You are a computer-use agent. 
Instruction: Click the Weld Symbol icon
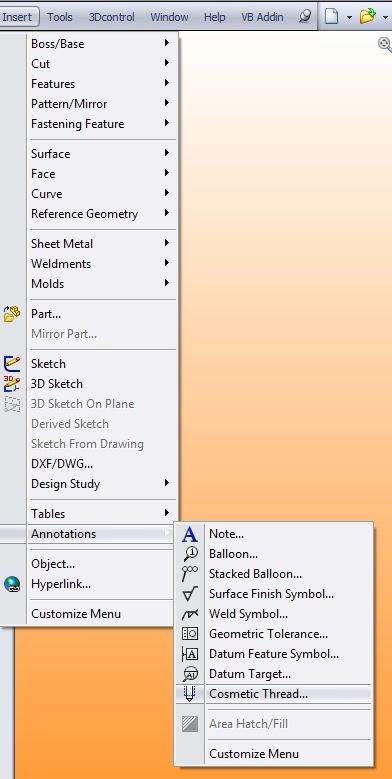[190, 615]
